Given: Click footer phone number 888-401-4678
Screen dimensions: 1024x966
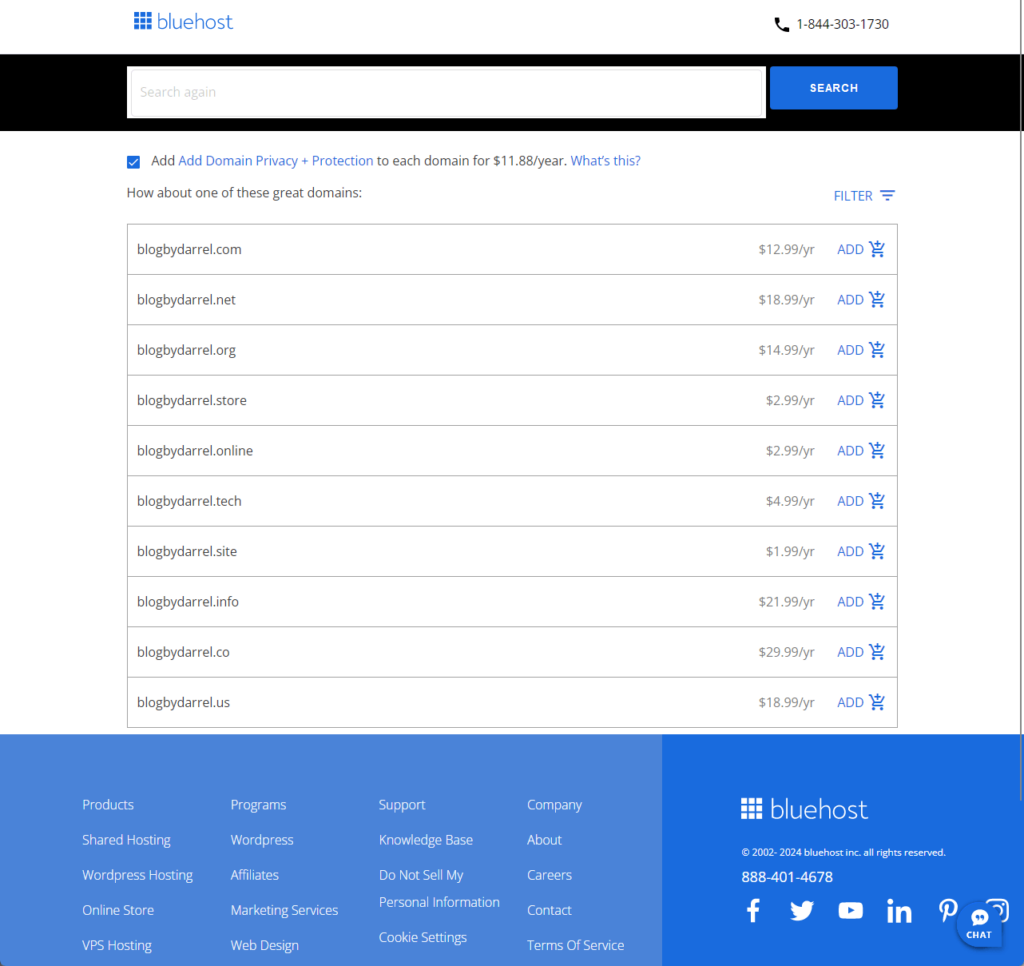Looking at the screenshot, I should tap(787, 877).
